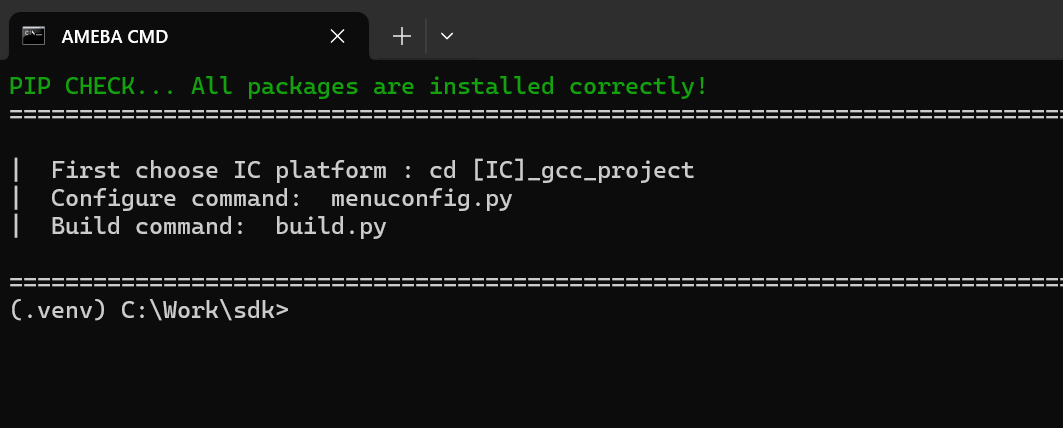Click the menuconfig.py command text

pyautogui.click(x=422, y=199)
